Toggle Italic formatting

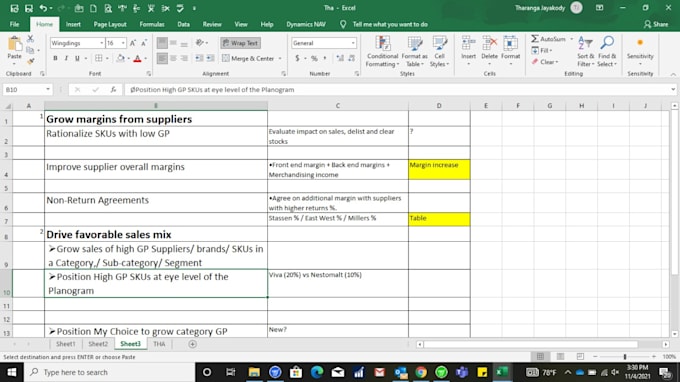[66, 58]
